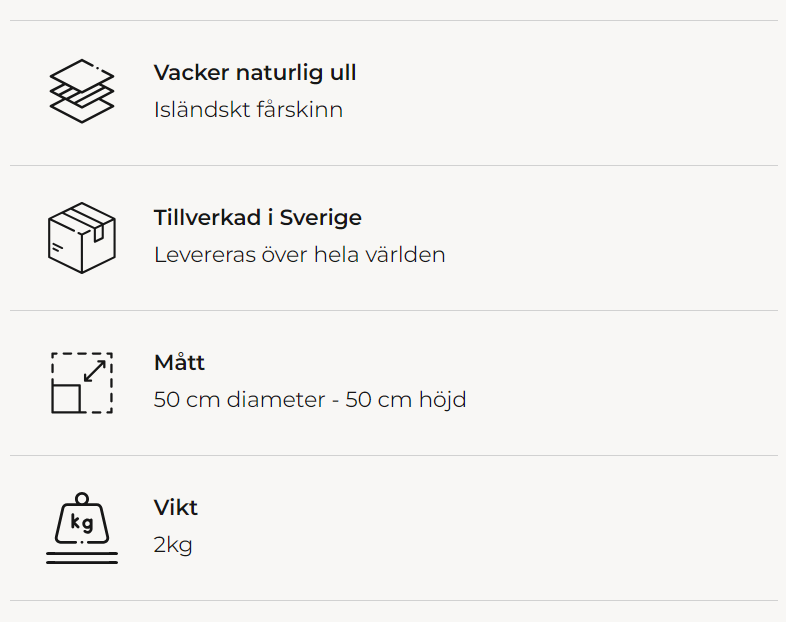The height and width of the screenshot is (622, 786).
Task: Click the '2kg' weight value
Action: pos(173,545)
